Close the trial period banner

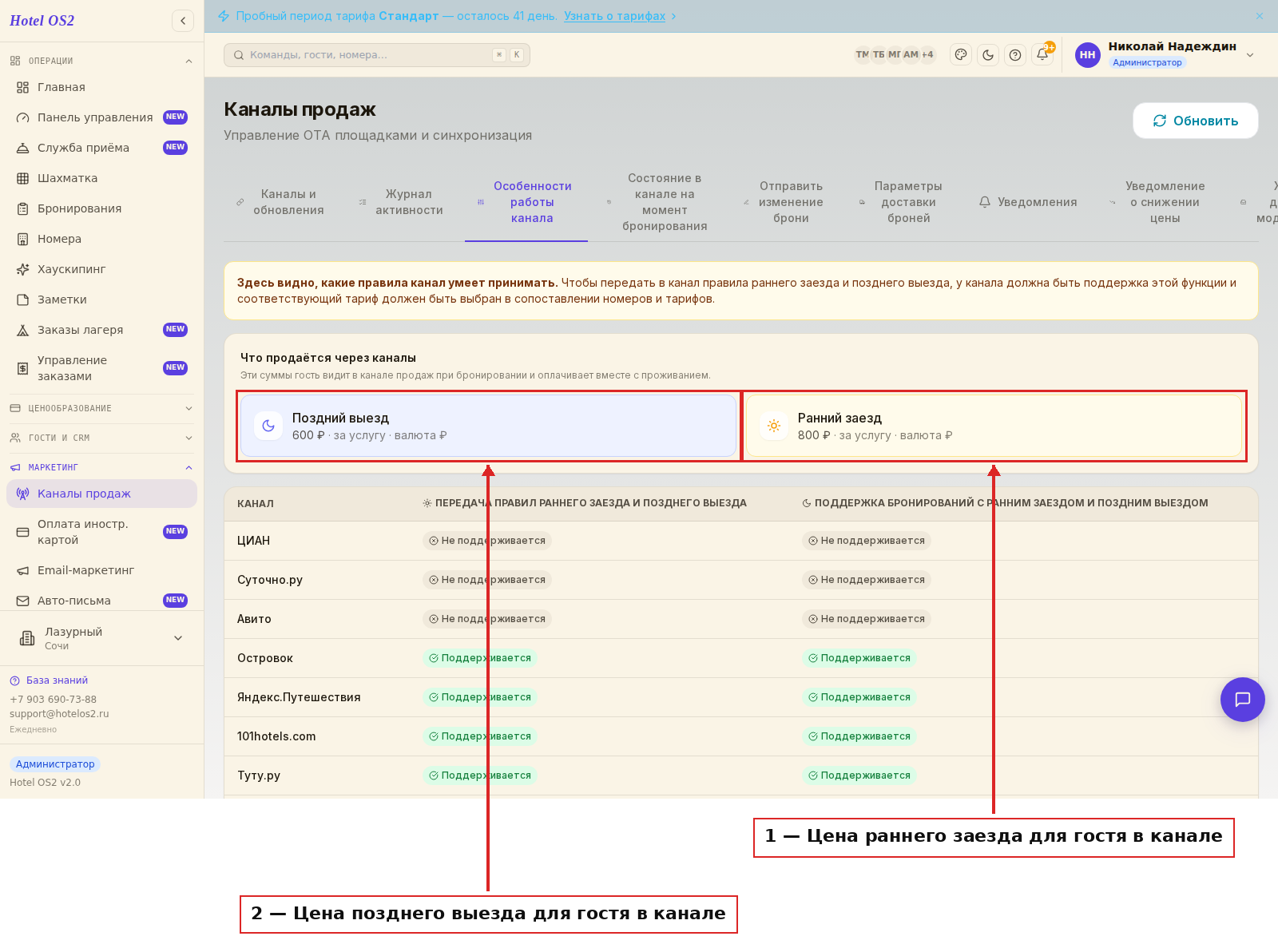1260,16
